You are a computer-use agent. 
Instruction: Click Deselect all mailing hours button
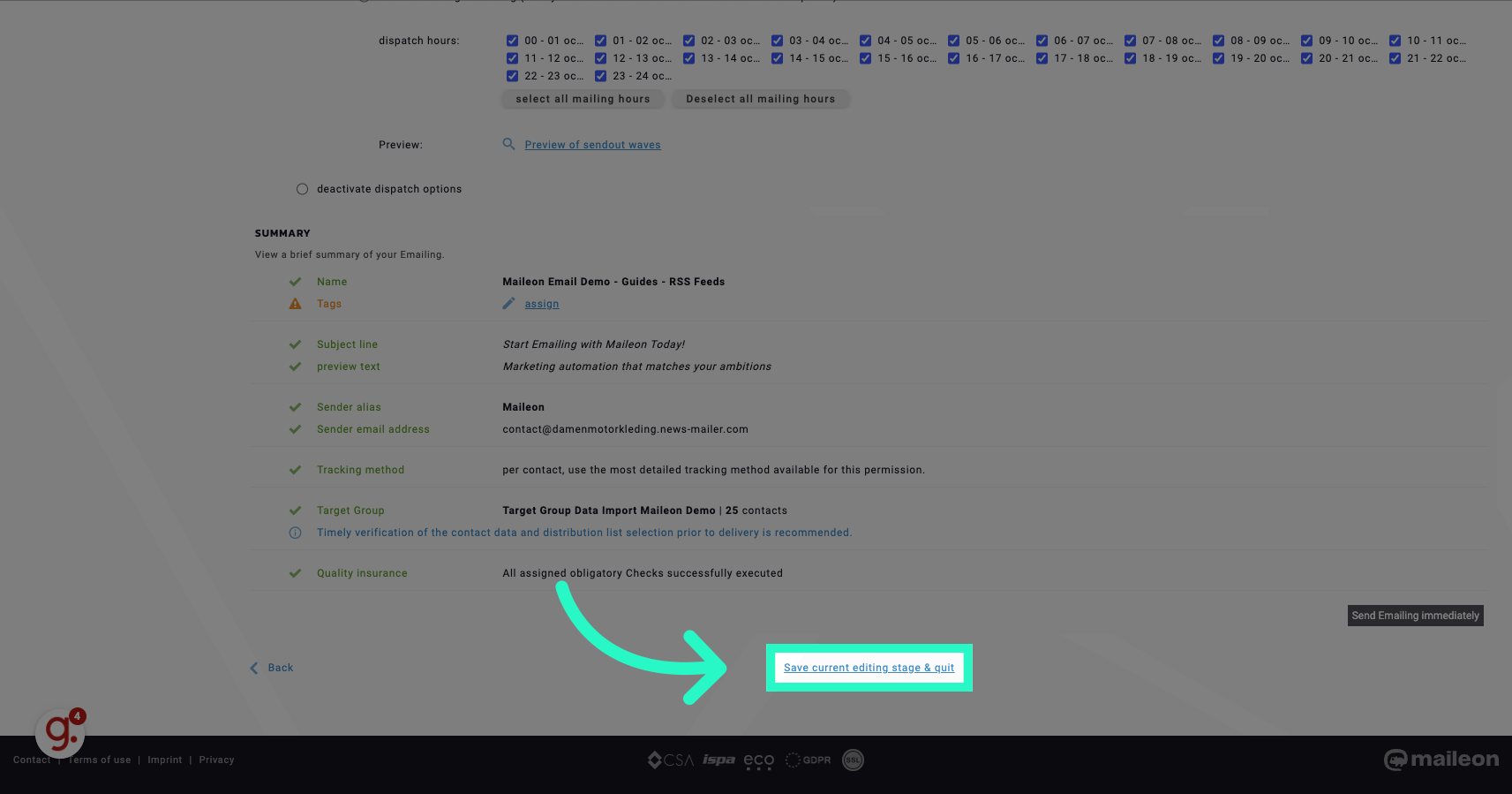[x=760, y=99]
